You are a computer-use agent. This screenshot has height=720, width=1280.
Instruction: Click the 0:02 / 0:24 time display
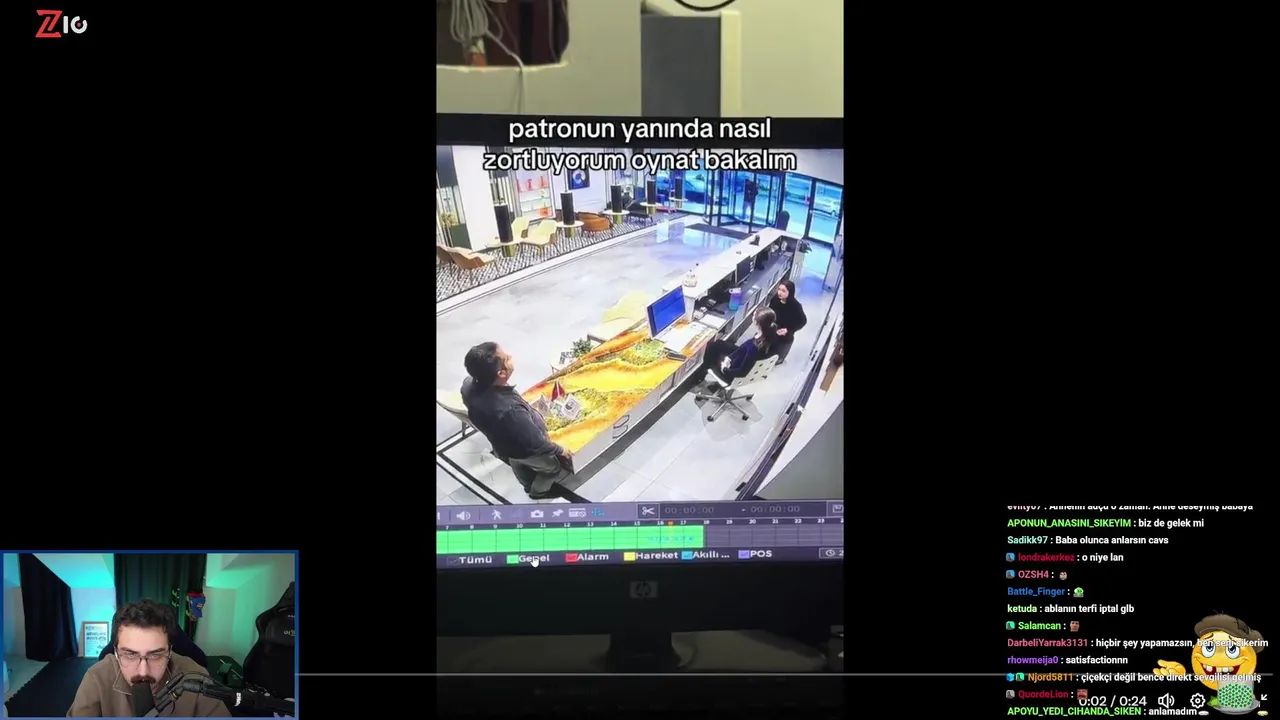[x=1113, y=701]
